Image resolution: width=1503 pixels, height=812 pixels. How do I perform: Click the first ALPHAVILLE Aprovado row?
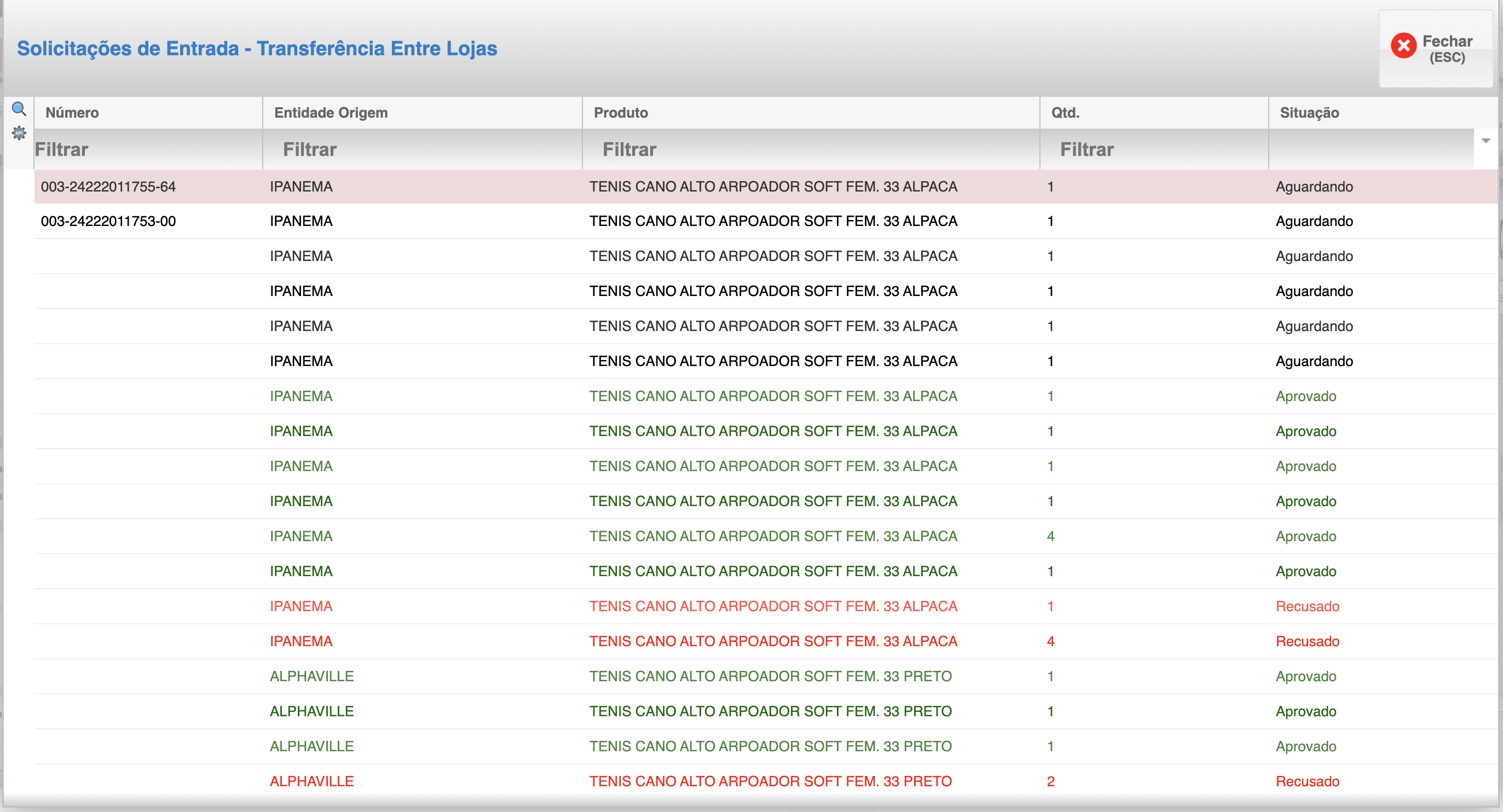[x=770, y=676]
